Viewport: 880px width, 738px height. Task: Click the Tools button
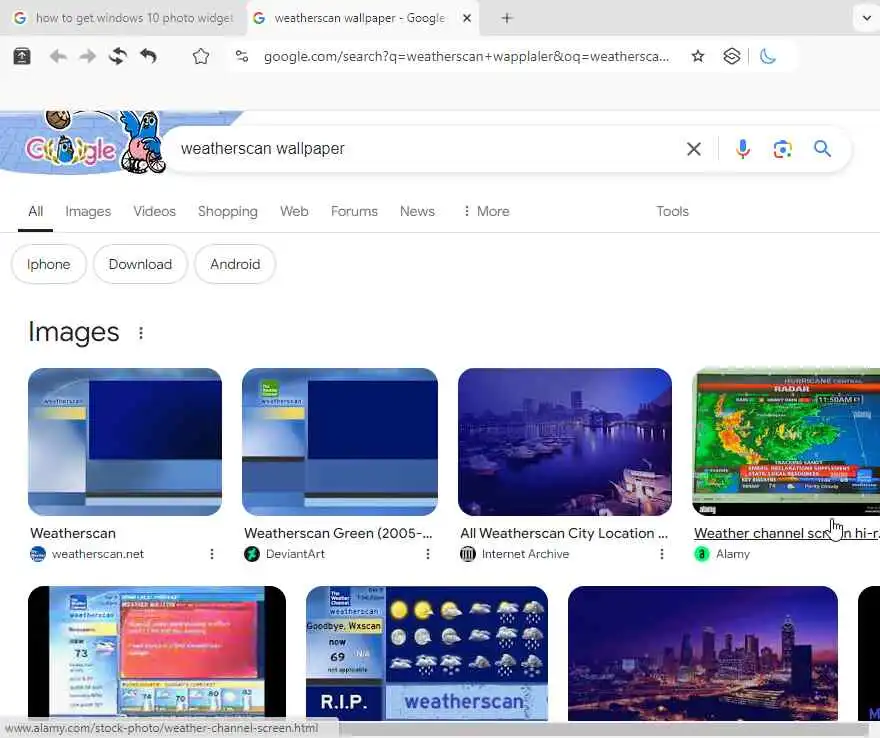point(672,211)
